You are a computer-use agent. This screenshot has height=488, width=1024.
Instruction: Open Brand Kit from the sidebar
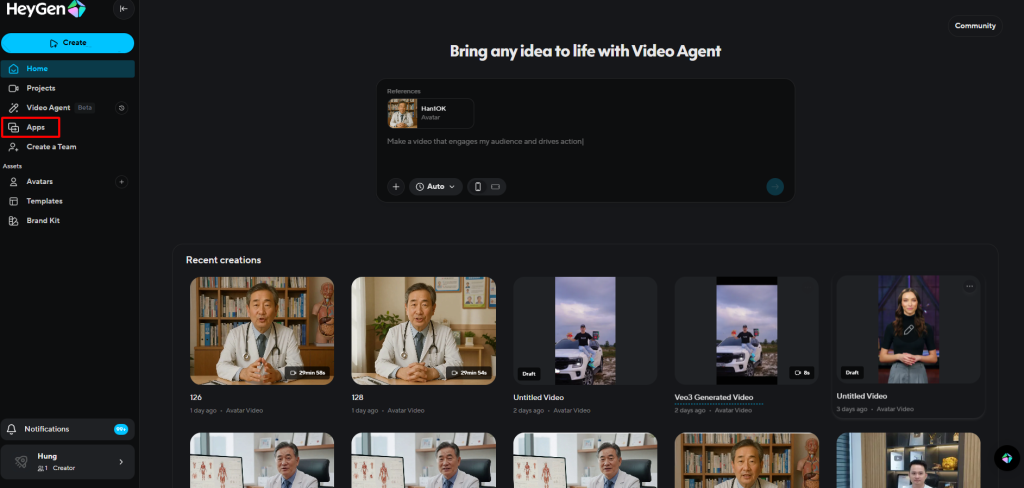click(x=43, y=220)
